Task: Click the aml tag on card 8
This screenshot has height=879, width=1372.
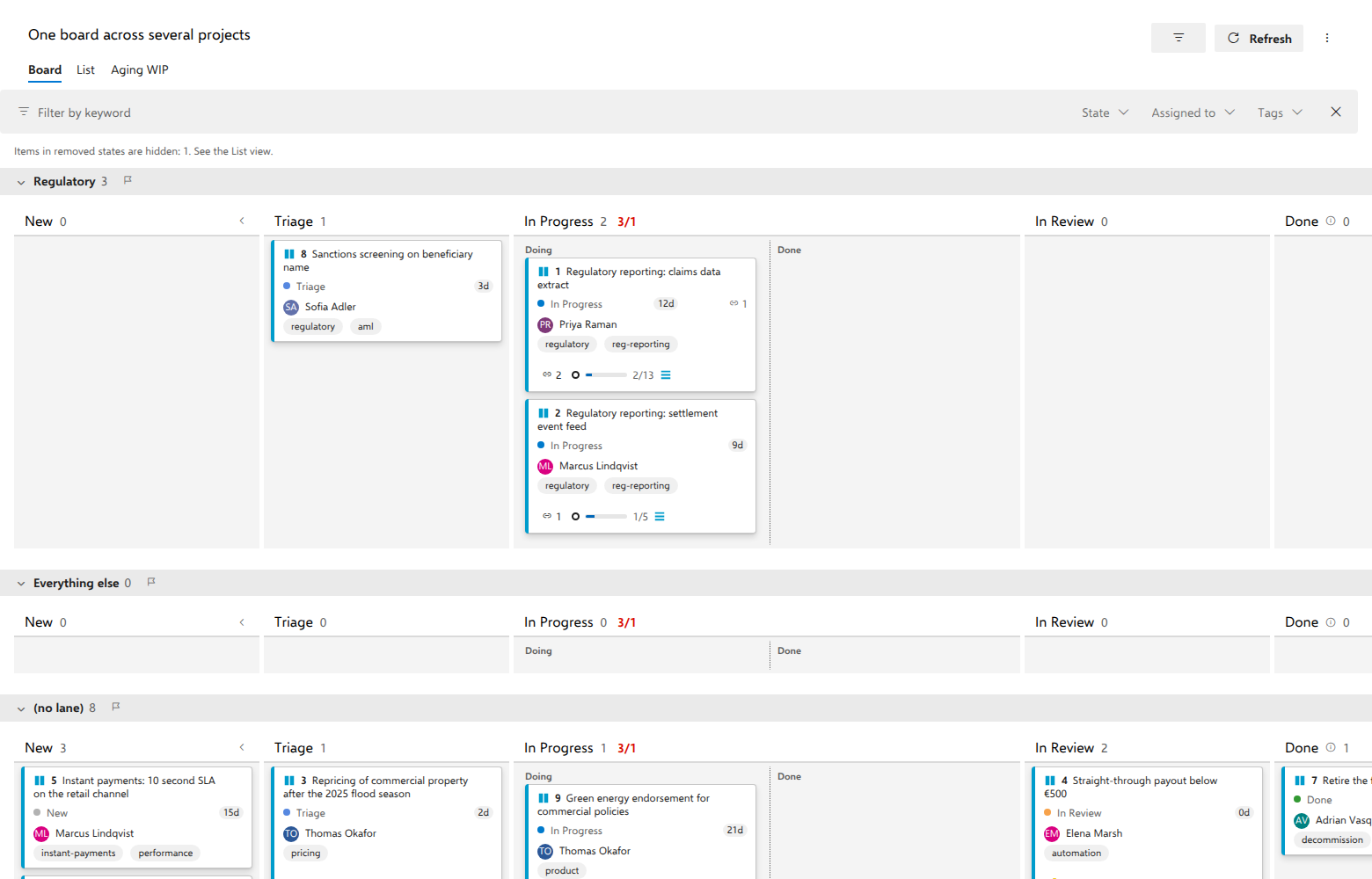Action: pos(366,327)
